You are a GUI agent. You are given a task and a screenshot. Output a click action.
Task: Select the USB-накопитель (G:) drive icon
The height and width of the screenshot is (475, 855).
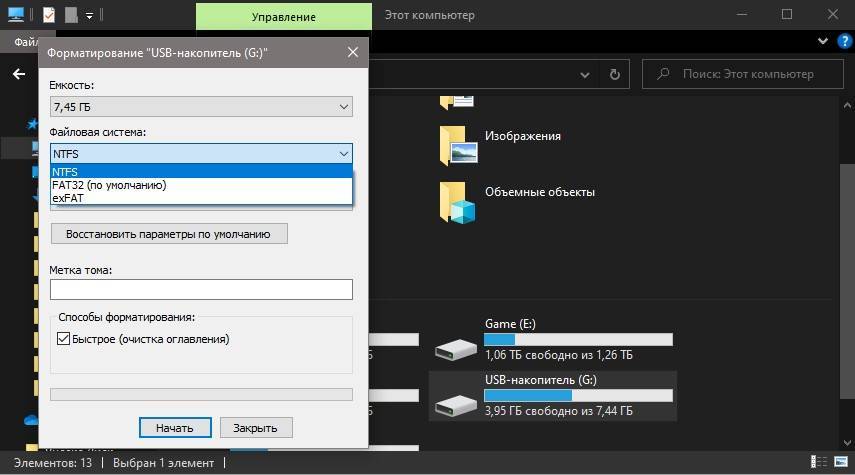click(458, 403)
